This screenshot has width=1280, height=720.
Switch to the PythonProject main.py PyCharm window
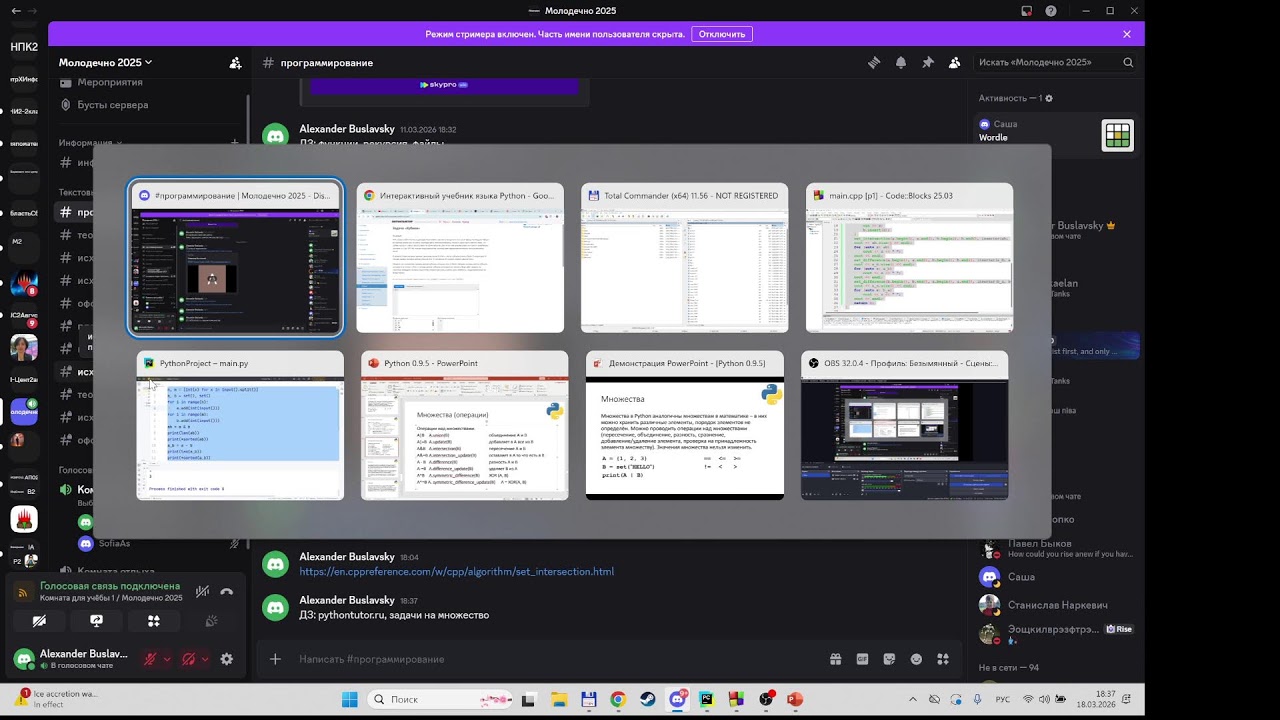coord(240,425)
